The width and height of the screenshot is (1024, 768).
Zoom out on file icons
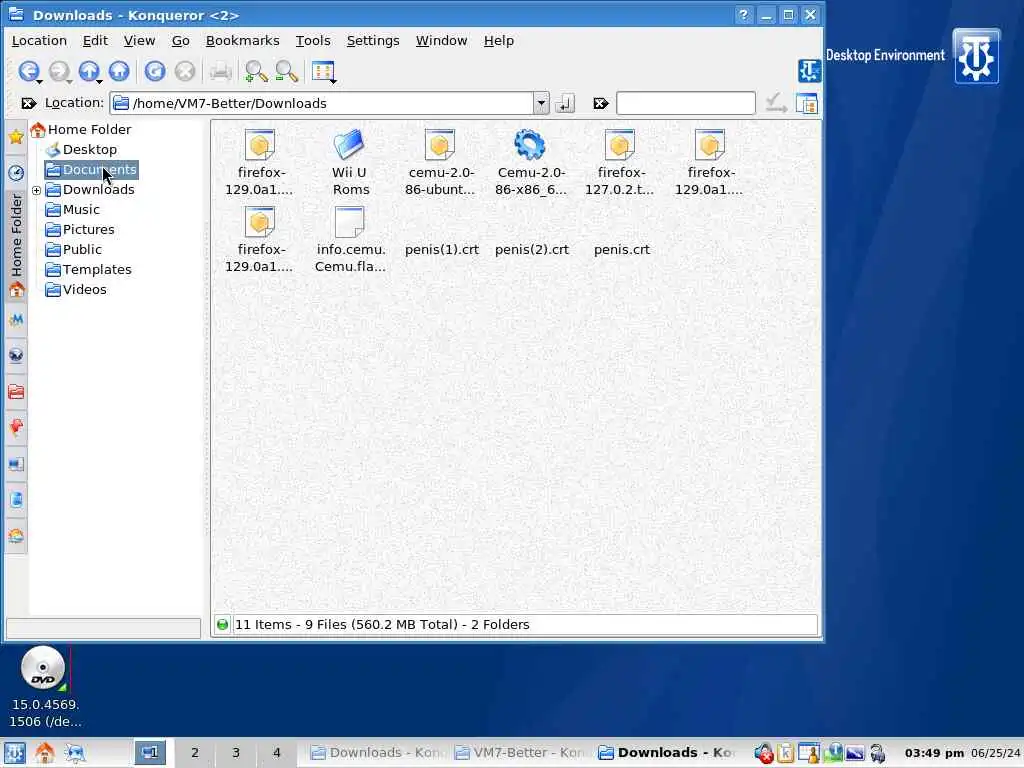pyautogui.click(x=286, y=71)
